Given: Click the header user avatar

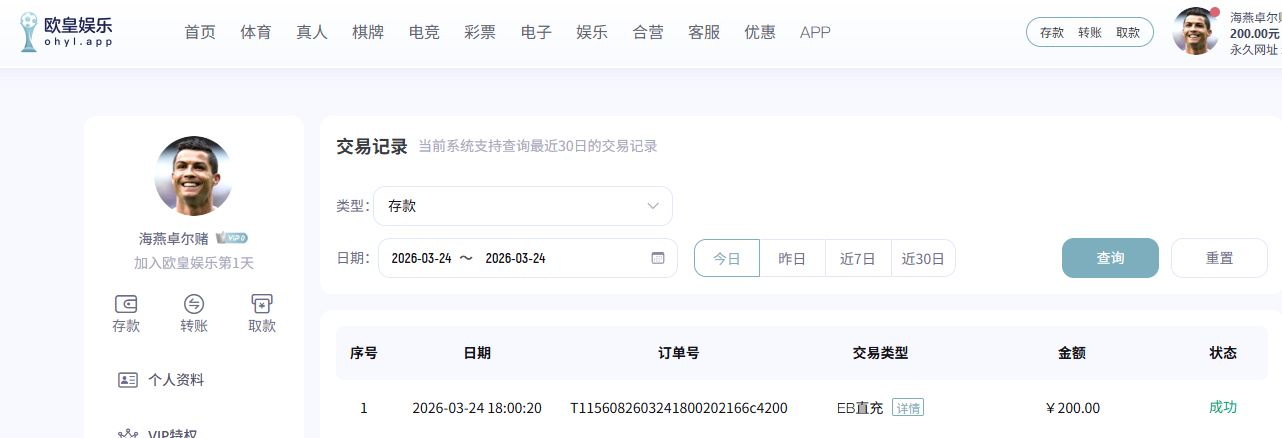Looking at the screenshot, I should (1195, 31).
